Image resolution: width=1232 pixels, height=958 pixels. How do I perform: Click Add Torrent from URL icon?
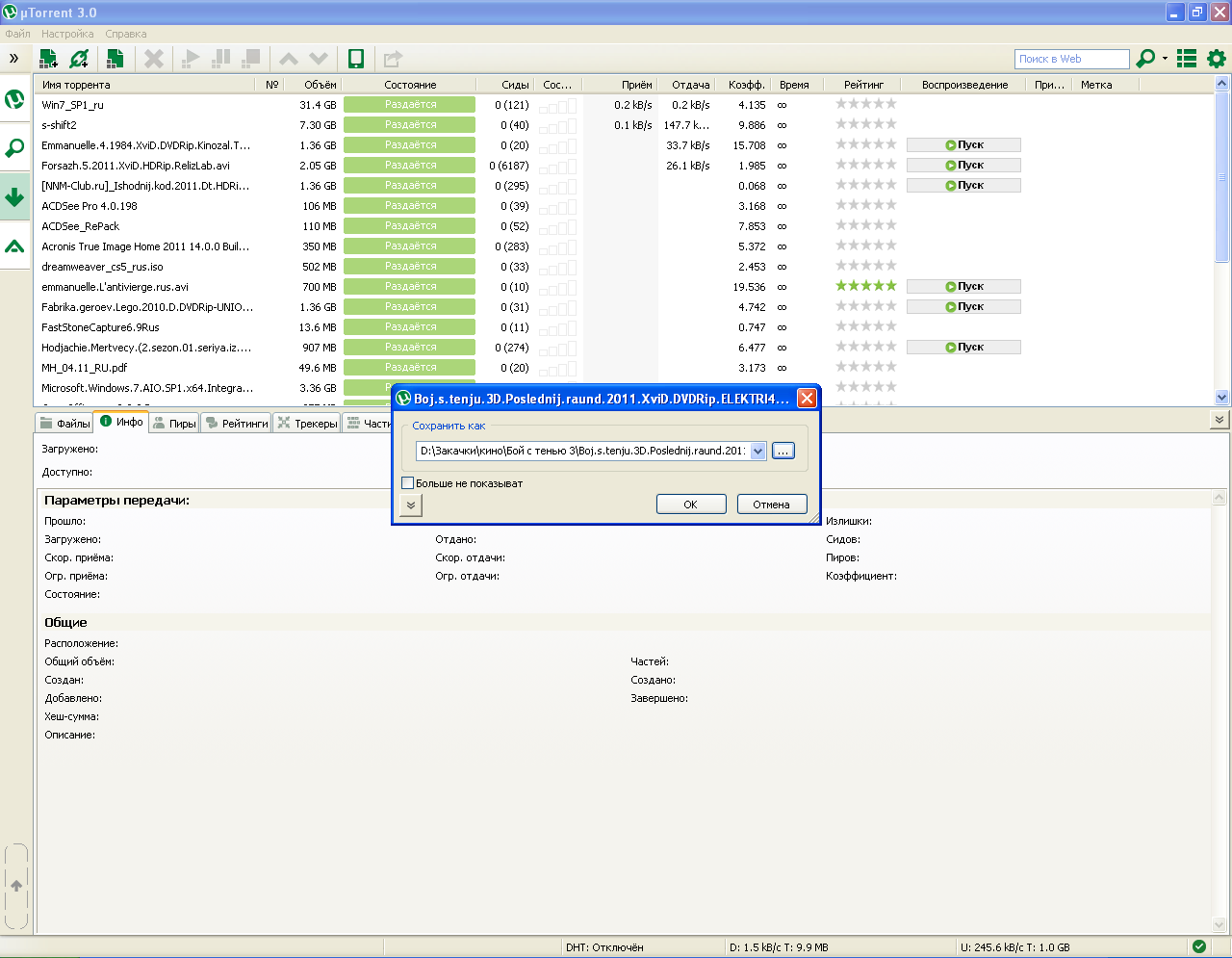(79, 59)
